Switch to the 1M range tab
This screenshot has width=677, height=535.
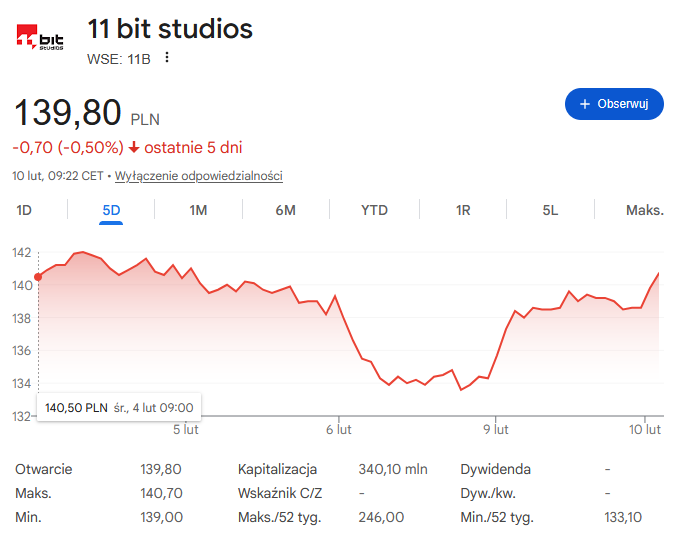(x=198, y=210)
